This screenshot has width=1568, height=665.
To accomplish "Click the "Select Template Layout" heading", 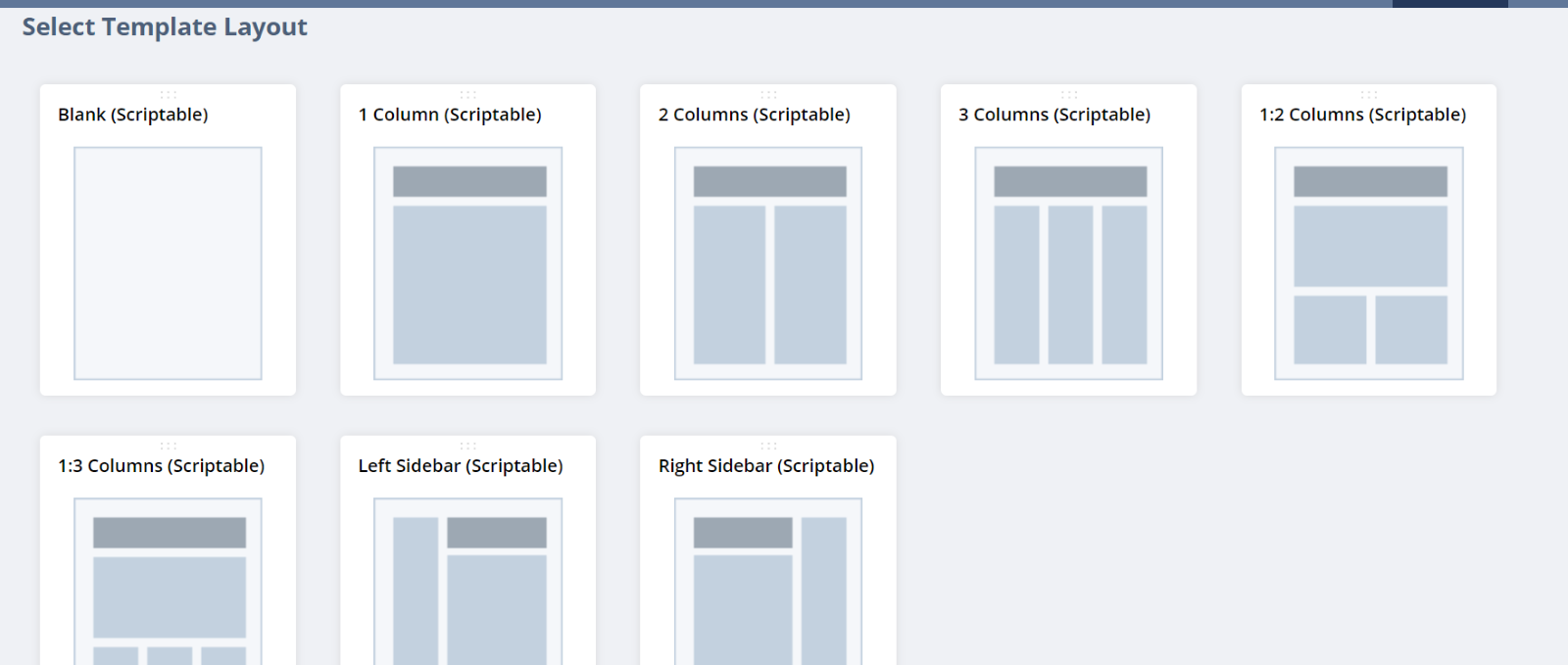I will [165, 27].
